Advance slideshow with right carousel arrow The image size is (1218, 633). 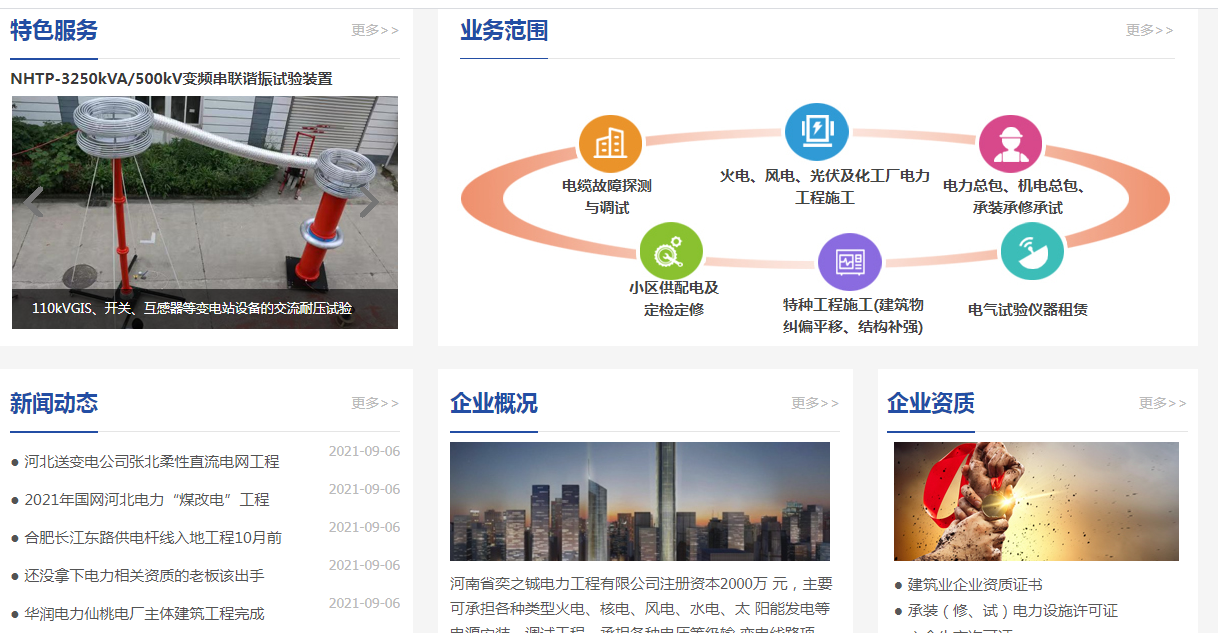click(x=369, y=202)
